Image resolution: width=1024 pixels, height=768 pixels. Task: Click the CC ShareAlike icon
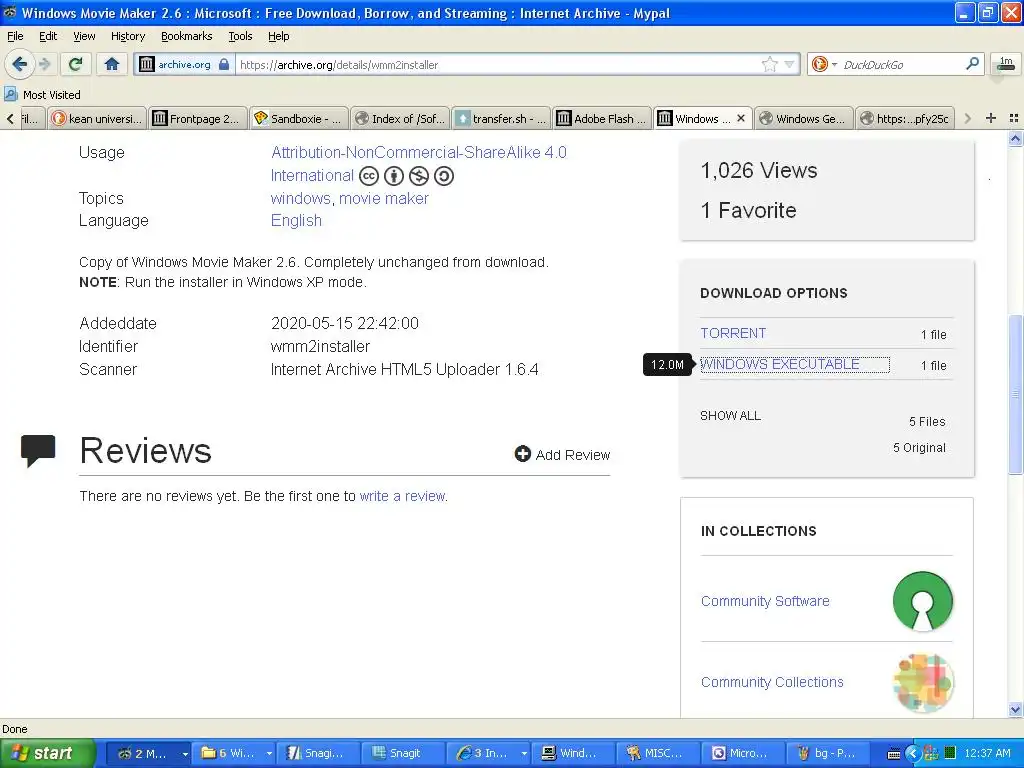(443, 176)
